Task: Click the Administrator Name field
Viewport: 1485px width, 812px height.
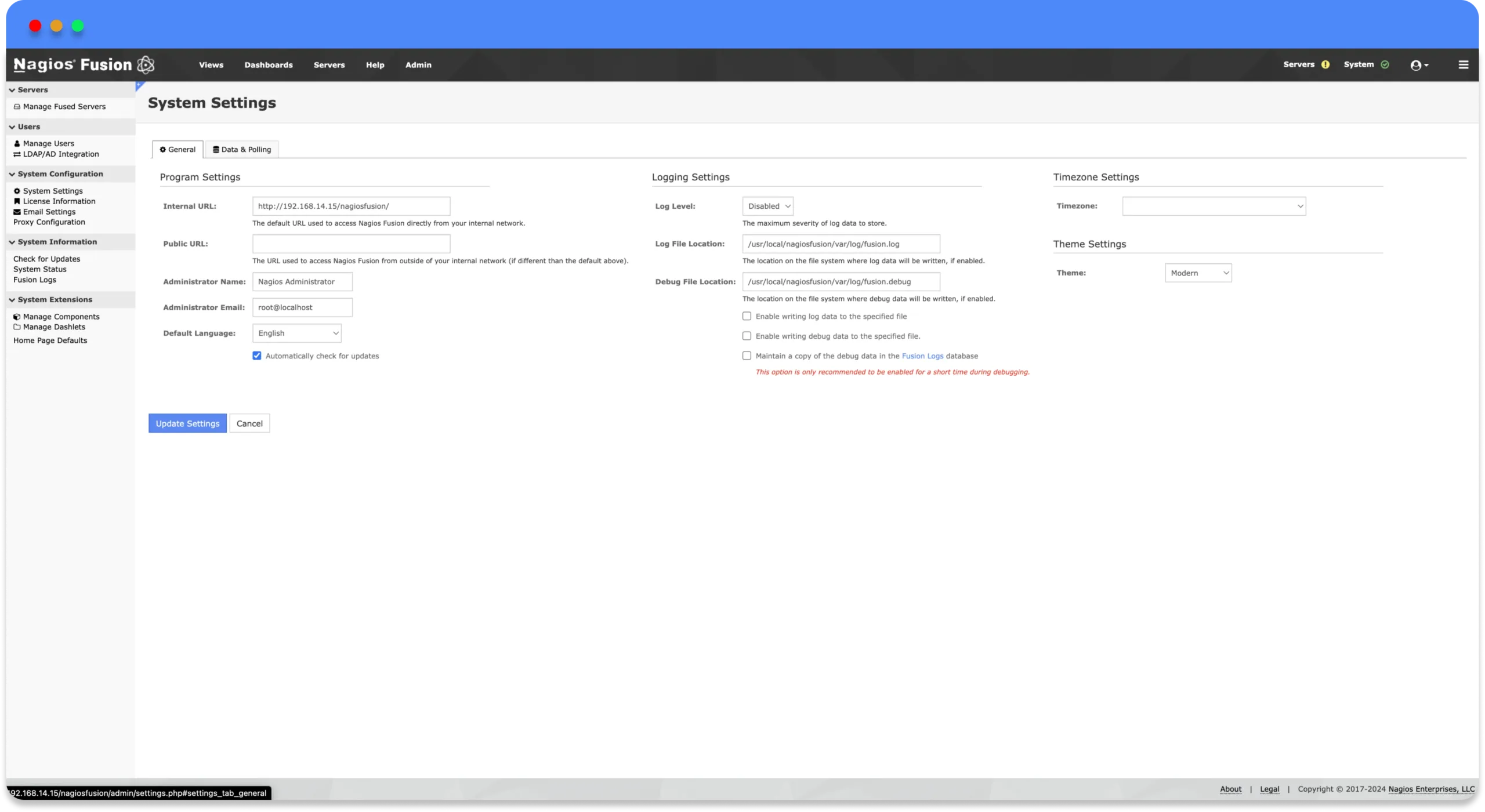Action: pos(302,282)
